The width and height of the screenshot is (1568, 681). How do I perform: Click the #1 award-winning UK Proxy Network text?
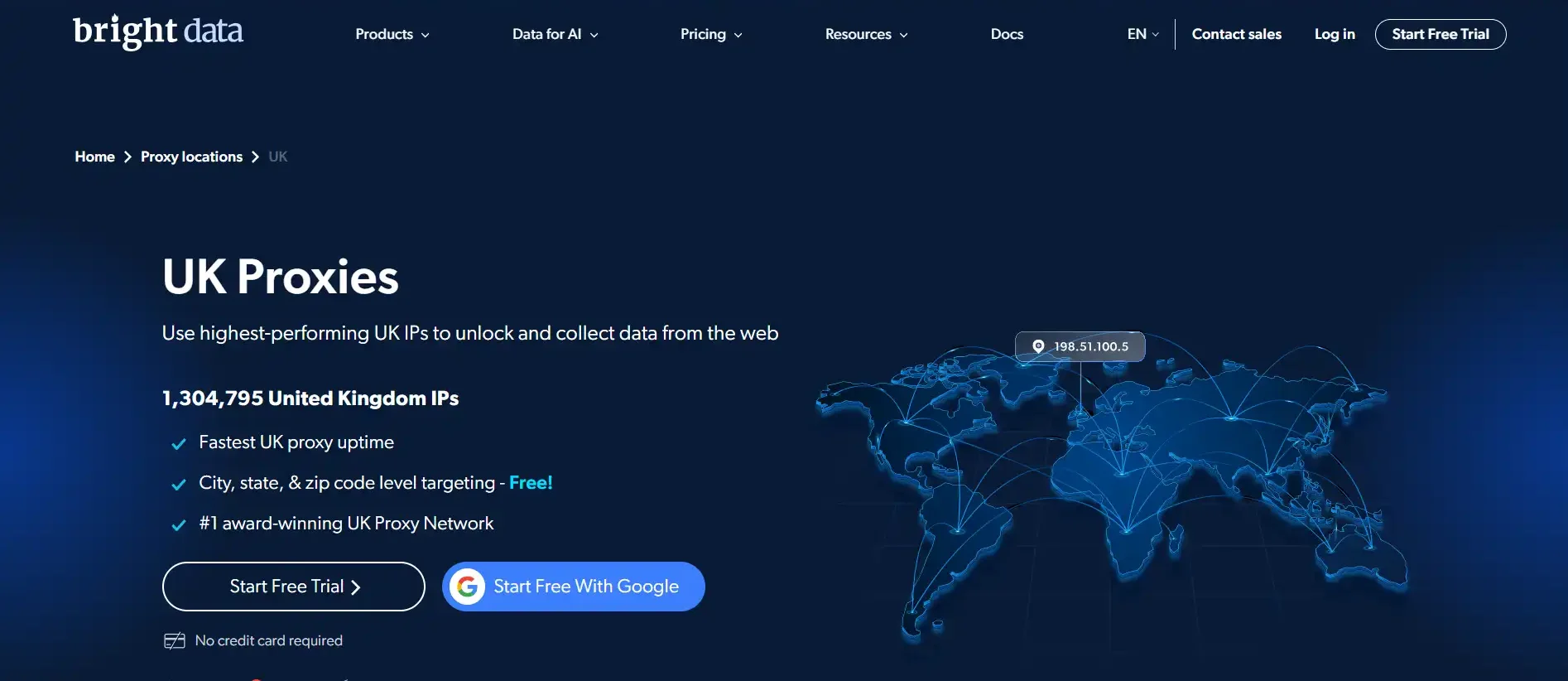click(x=346, y=524)
